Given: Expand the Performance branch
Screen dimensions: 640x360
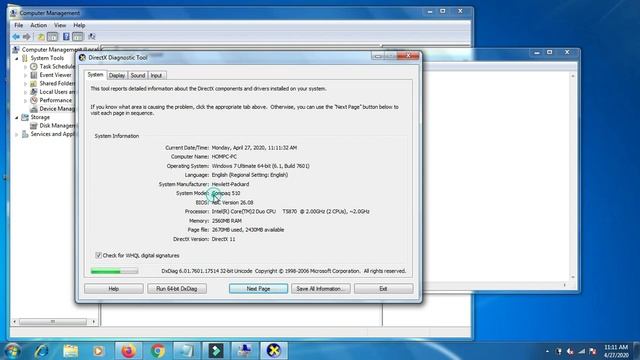Looking at the screenshot, I should (x=25, y=100).
